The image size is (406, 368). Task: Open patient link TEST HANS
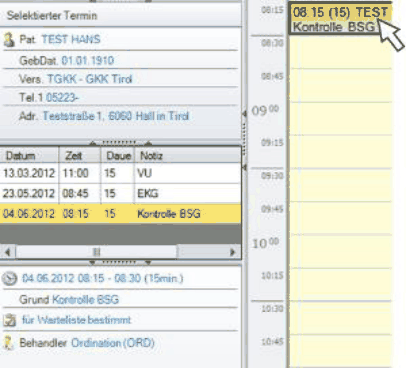tap(71, 39)
